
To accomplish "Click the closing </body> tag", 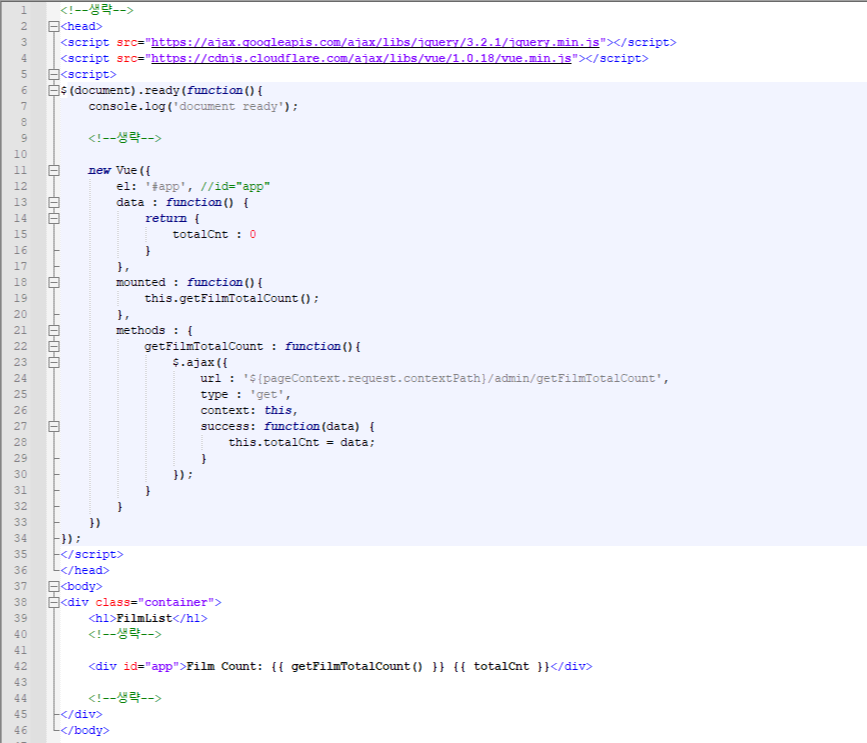I will 85,730.
